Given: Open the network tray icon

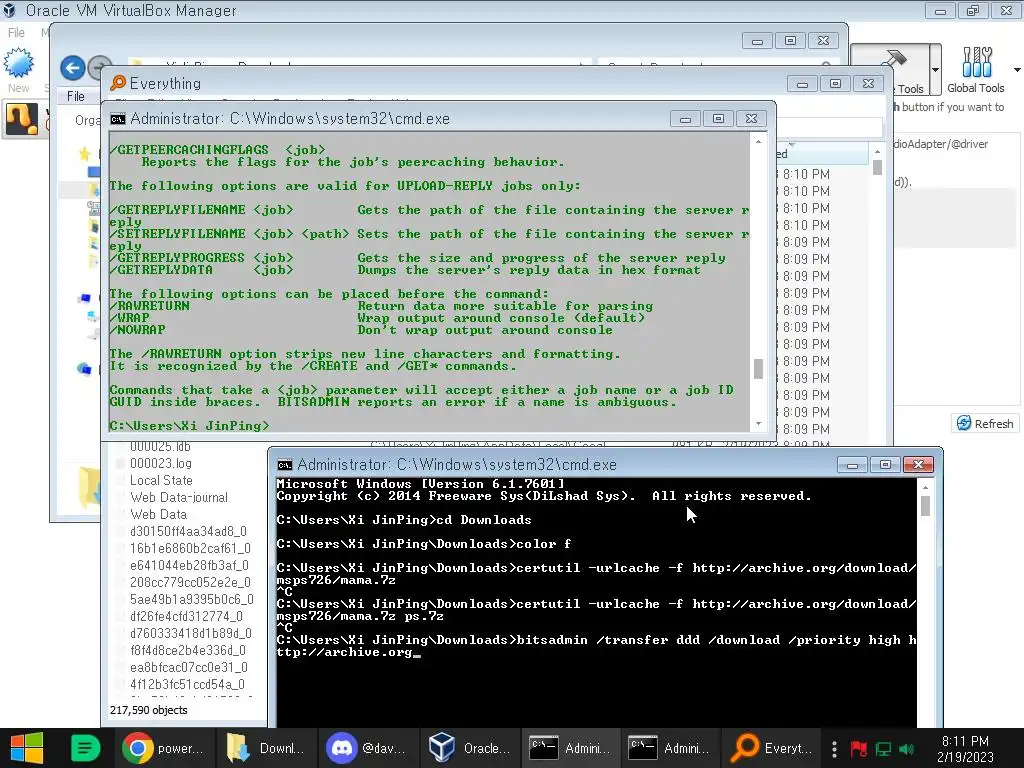Looking at the screenshot, I should tap(883, 748).
